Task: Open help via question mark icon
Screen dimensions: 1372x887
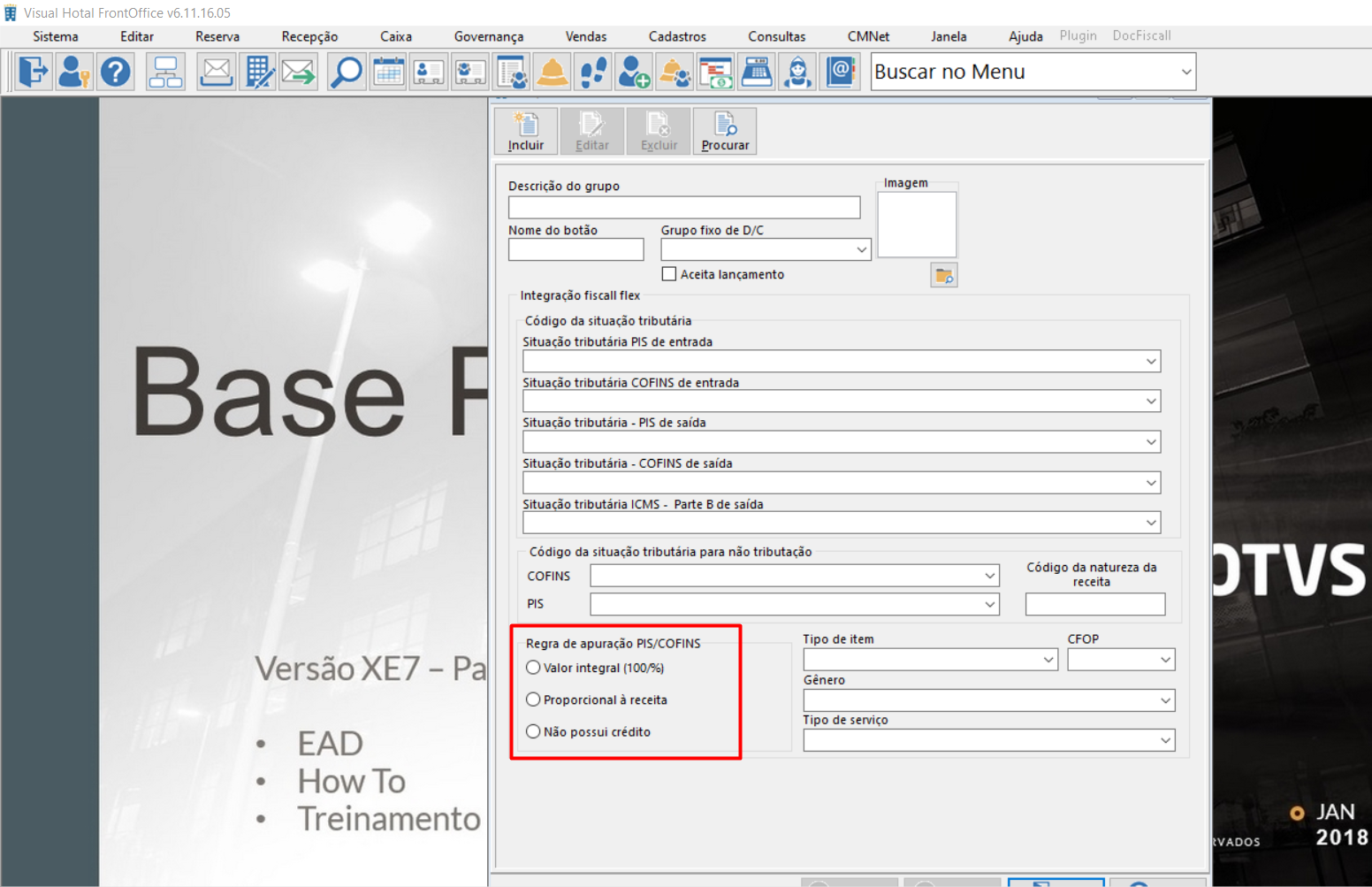Action: pos(116,72)
